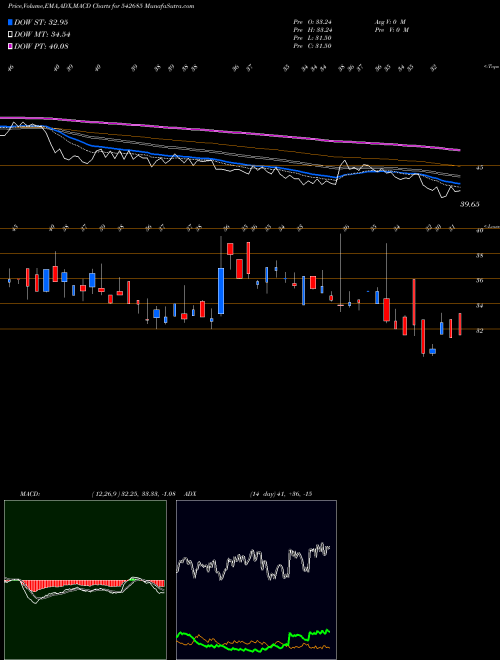Click the 45 axis label on EMA chart
This screenshot has height=660, width=500.
point(479,168)
